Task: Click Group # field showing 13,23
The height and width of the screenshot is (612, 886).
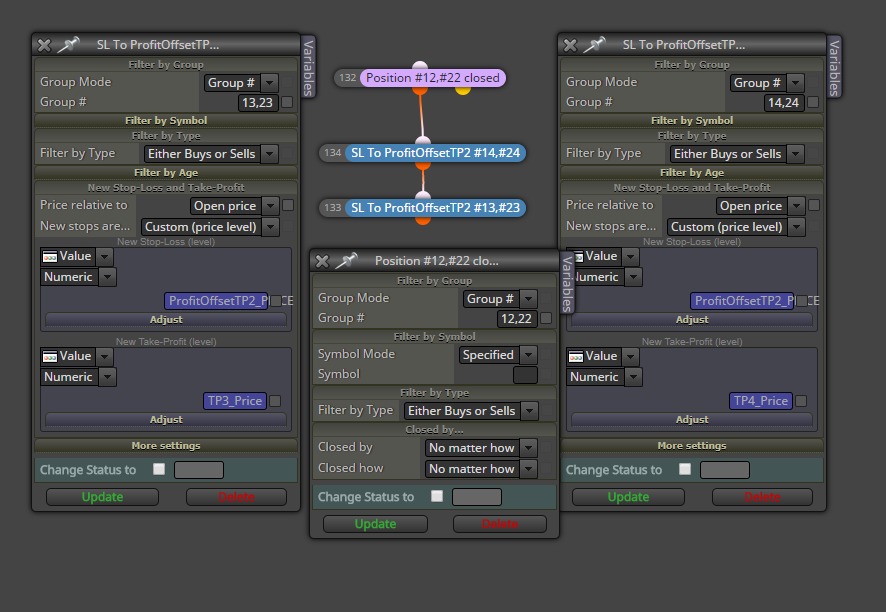Action: [258, 103]
